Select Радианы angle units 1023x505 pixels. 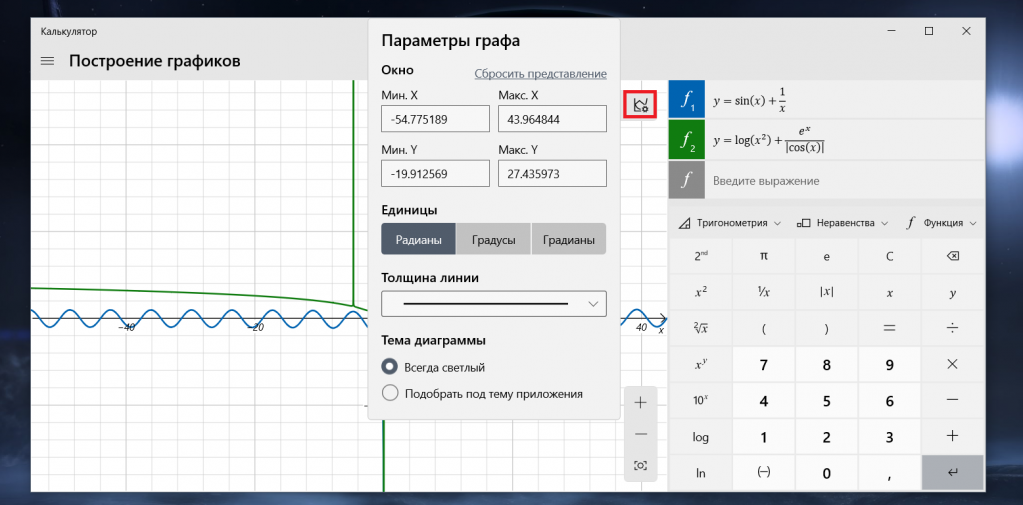coord(418,239)
